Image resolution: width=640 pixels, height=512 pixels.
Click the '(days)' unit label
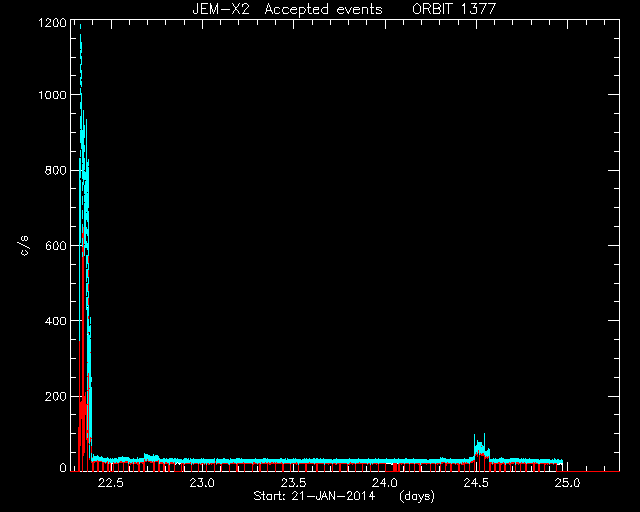(417, 497)
